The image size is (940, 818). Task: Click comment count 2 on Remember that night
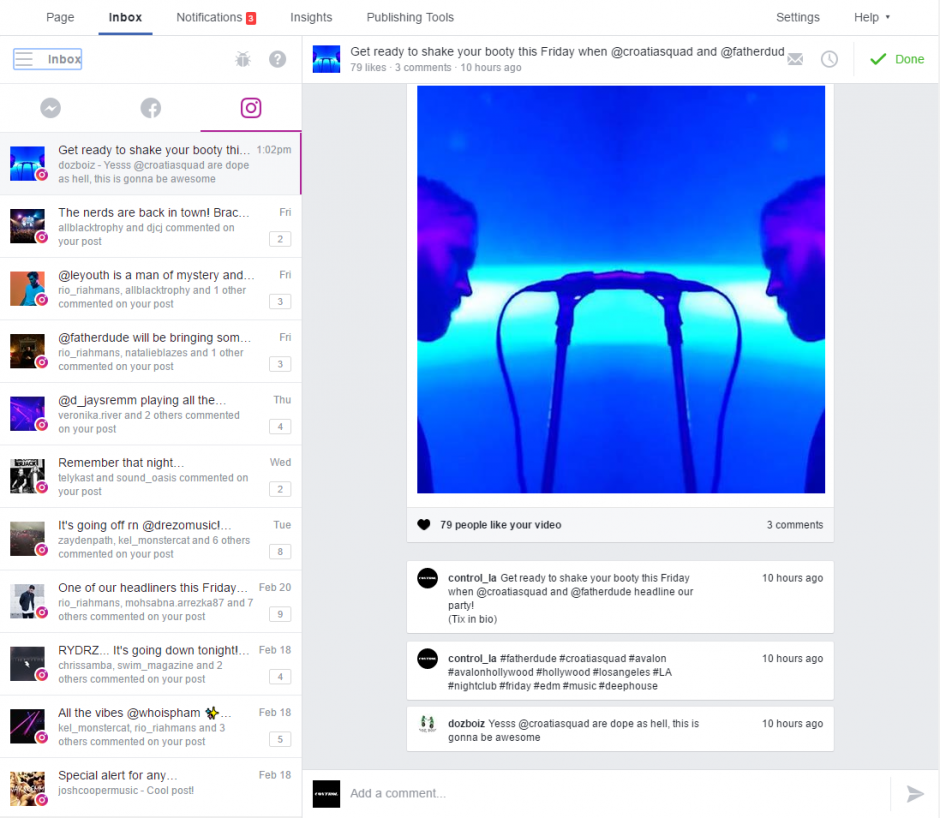pos(280,489)
